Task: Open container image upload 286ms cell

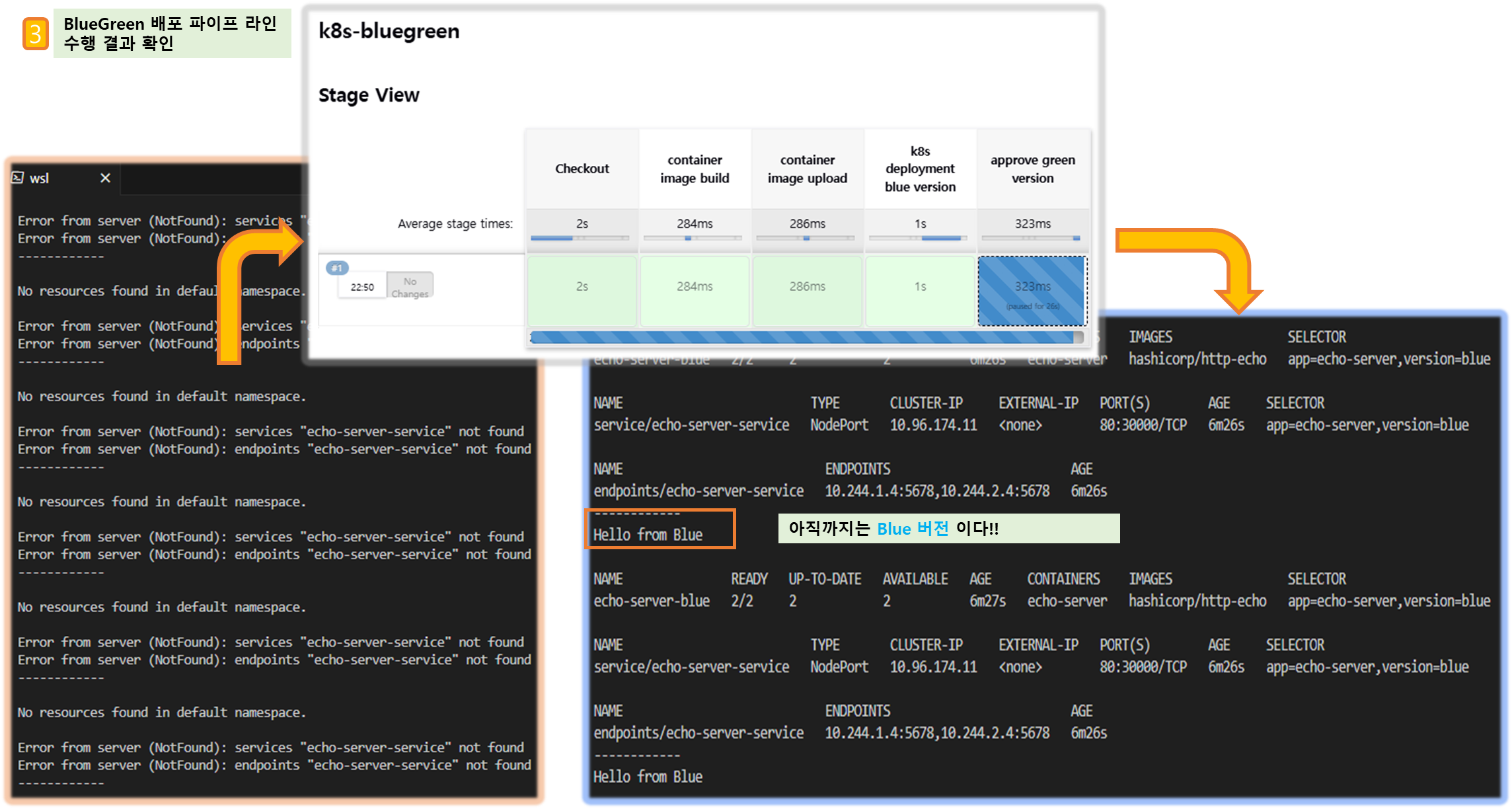Action: 807,287
